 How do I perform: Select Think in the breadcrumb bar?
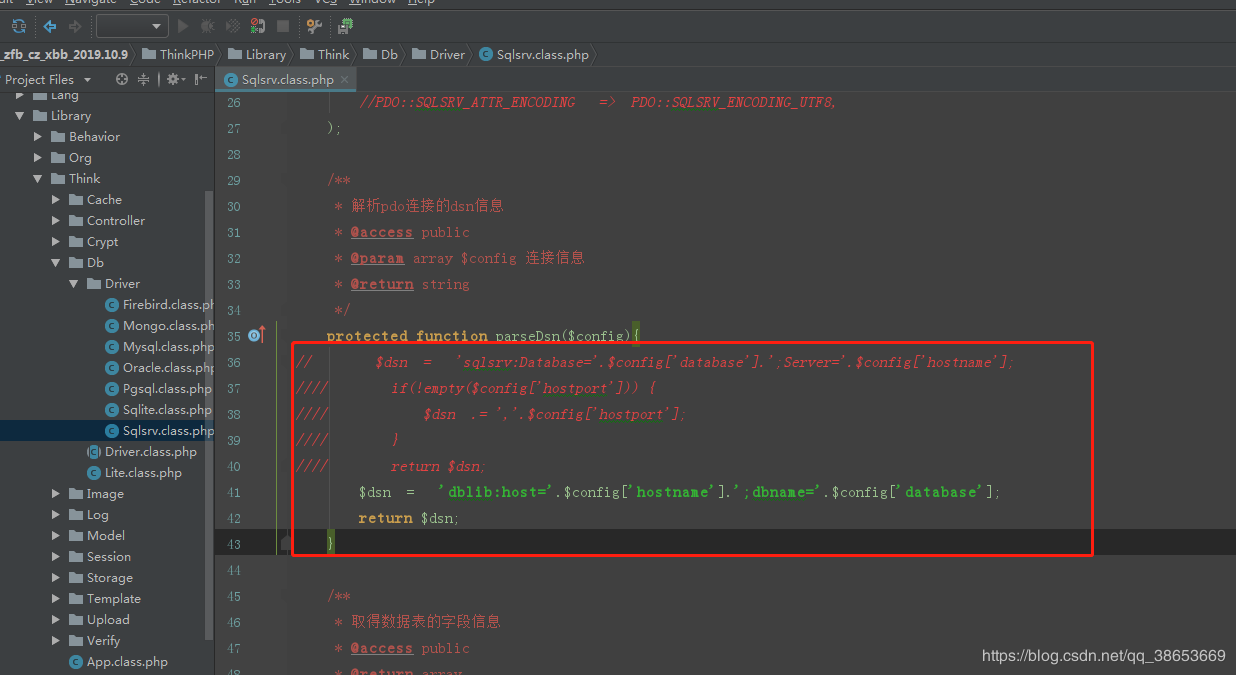(325, 54)
